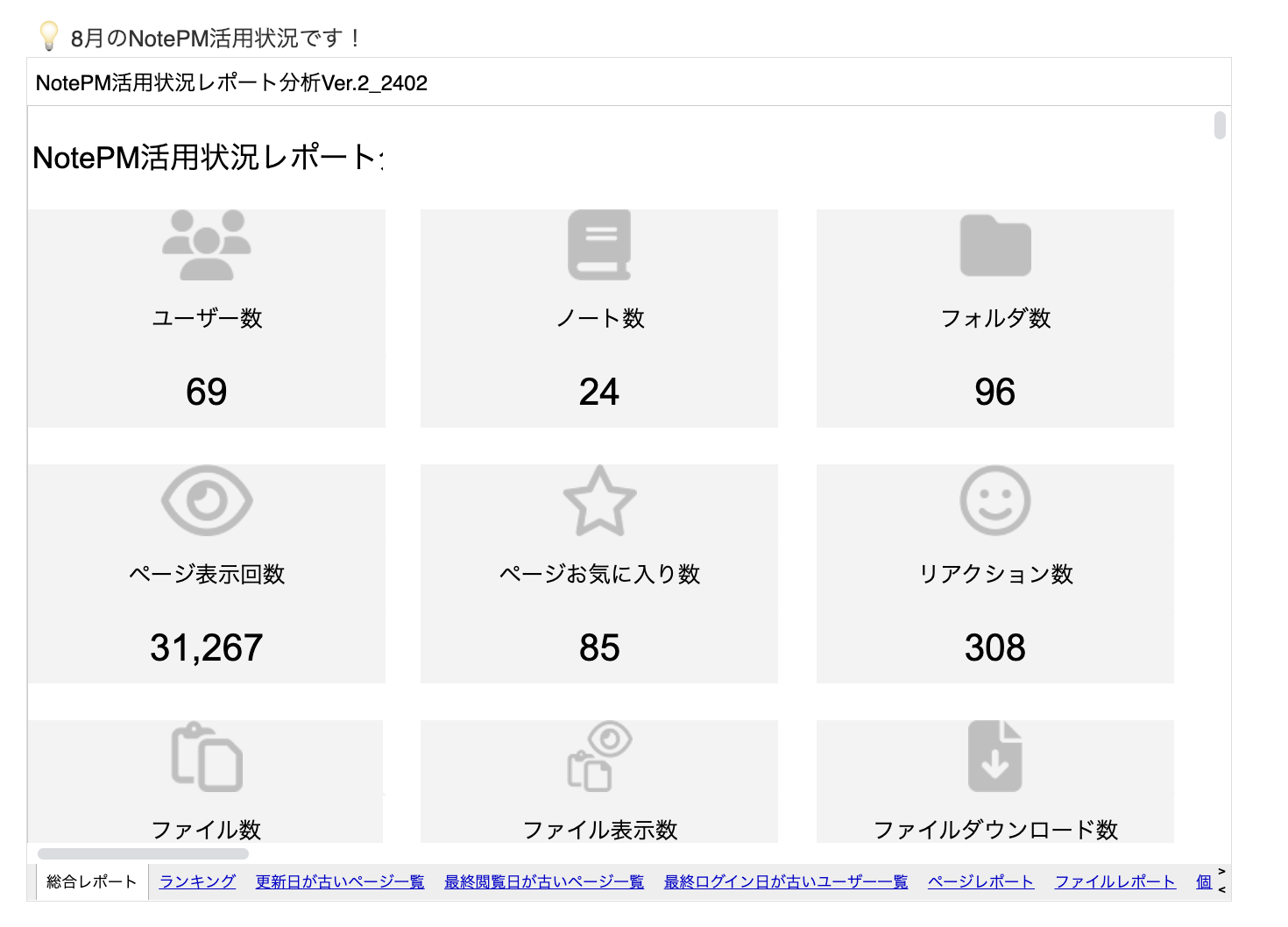Click the copy-files icon above ファイル数
The image size is (1288, 927).
tap(207, 756)
